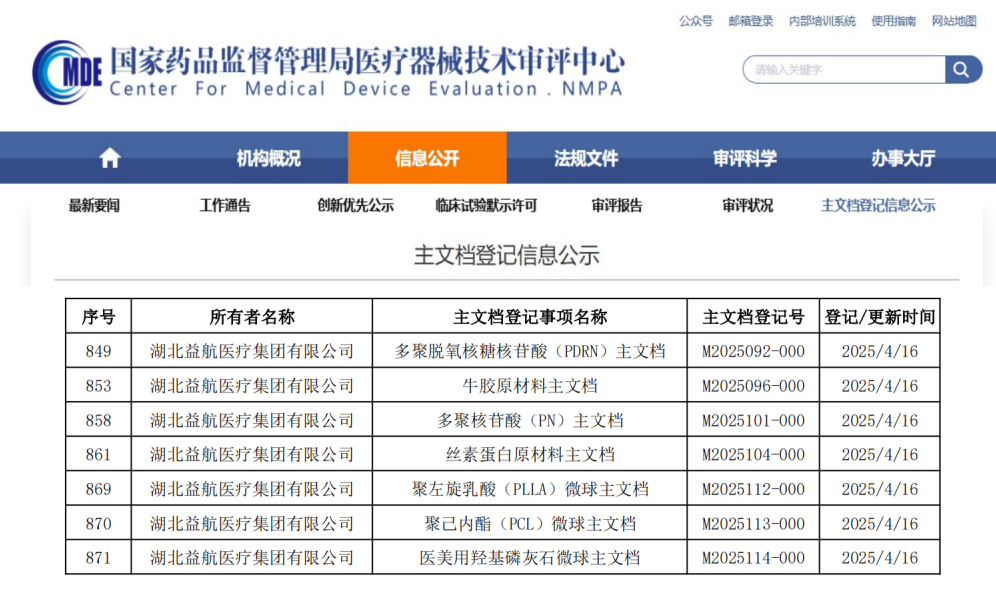
Task: Select cell 多聚核苷酸（PN）主文档
Action: point(530,420)
